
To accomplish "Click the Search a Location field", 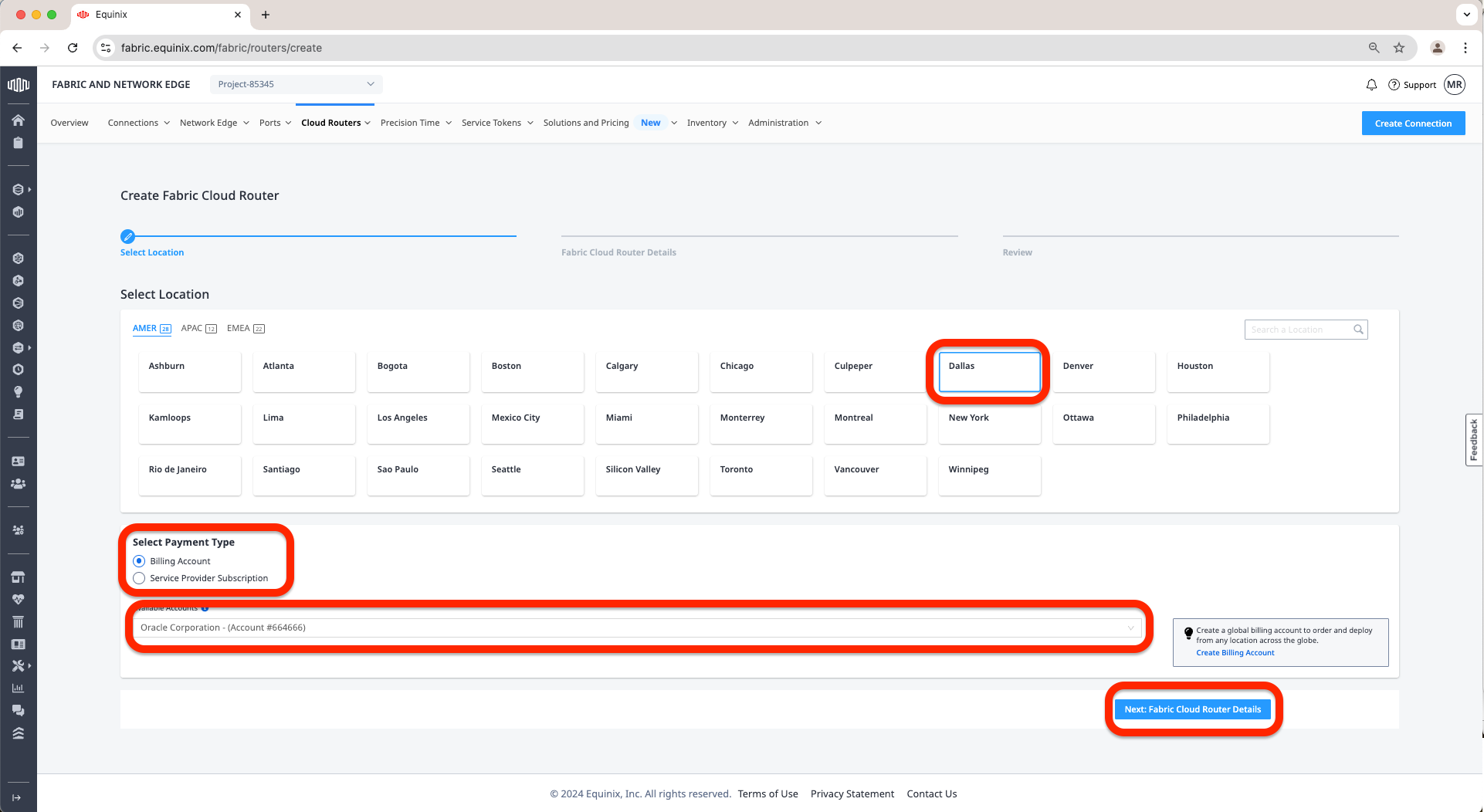I will 1297,330.
